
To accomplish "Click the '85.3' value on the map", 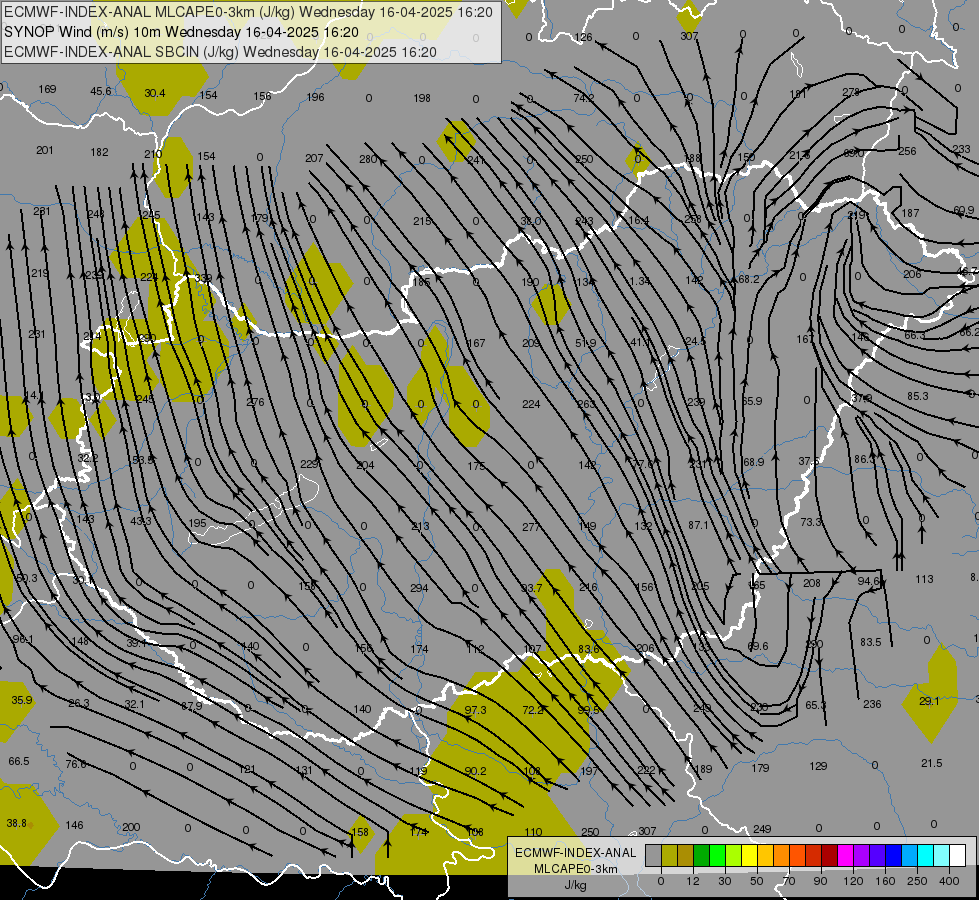I will point(918,396).
